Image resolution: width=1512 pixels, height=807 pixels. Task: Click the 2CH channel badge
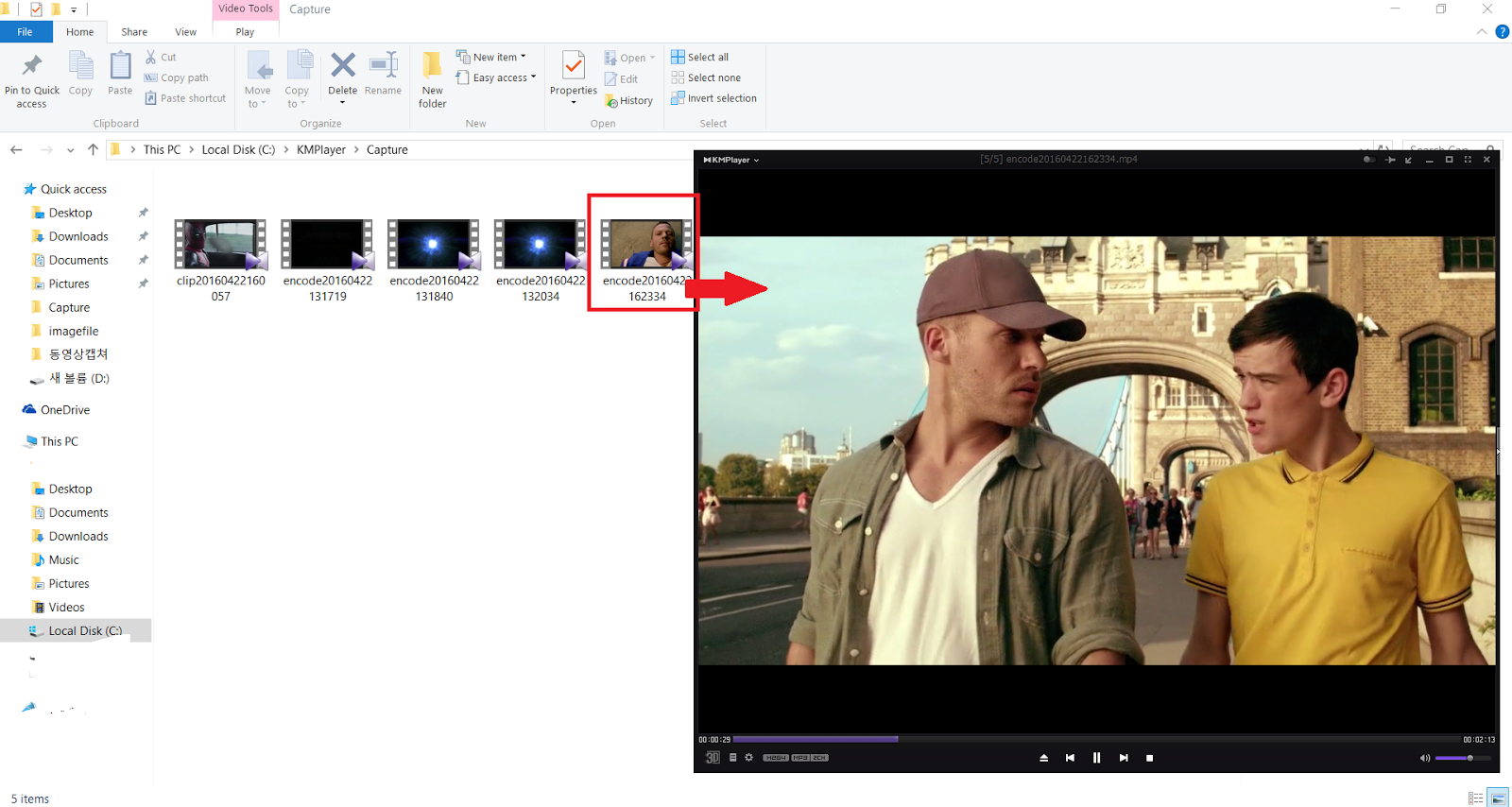pos(819,758)
